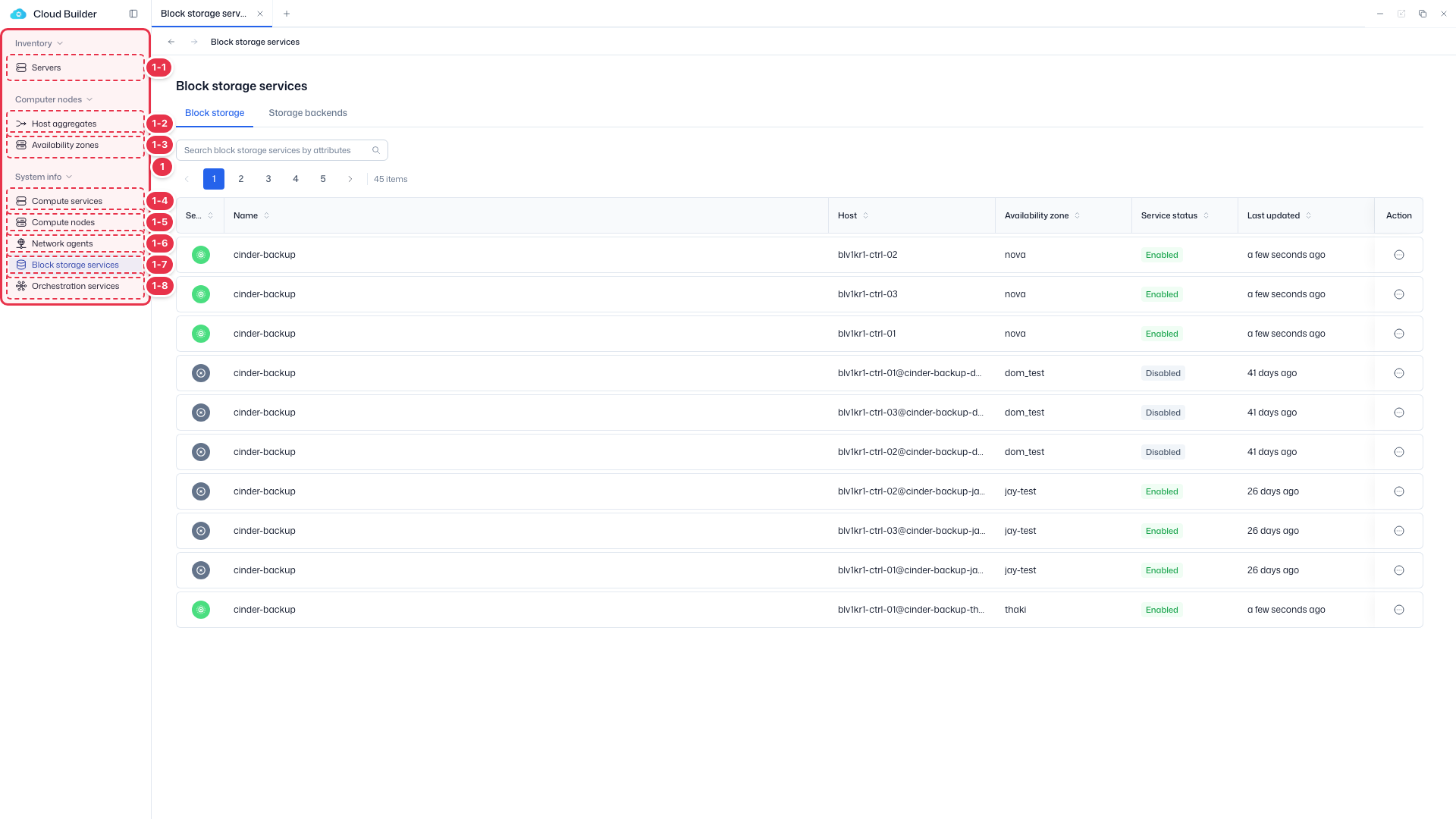Screen dimensions: 1456x819
Task: Click host blv1kr1-ctrl-03@cinder-backup-ja cell
Action: pos(912,531)
